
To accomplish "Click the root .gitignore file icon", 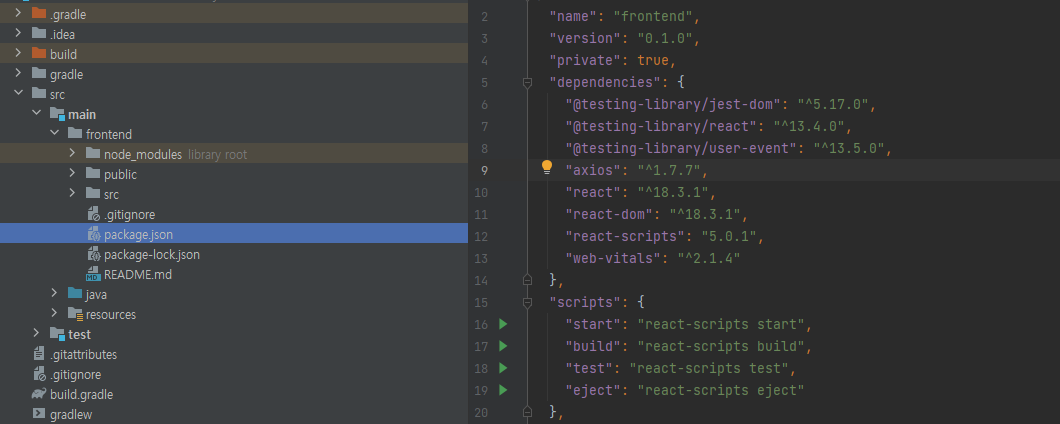I will (39, 374).
